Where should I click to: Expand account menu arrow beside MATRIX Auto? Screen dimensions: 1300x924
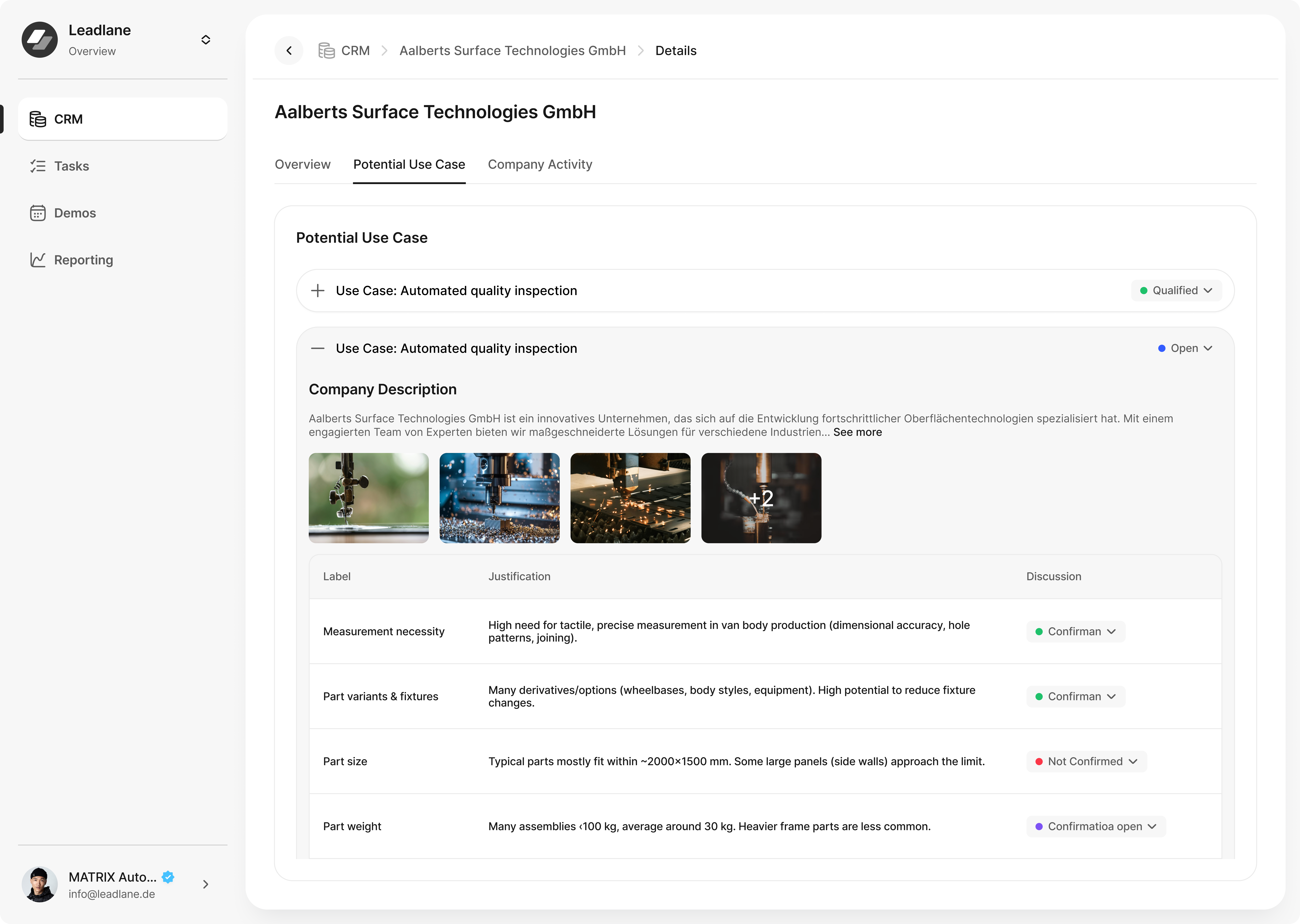(x=205, y=884)
